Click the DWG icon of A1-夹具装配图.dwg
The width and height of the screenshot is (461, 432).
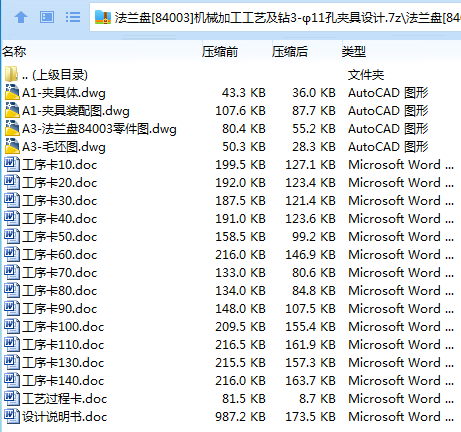[12, 110]
